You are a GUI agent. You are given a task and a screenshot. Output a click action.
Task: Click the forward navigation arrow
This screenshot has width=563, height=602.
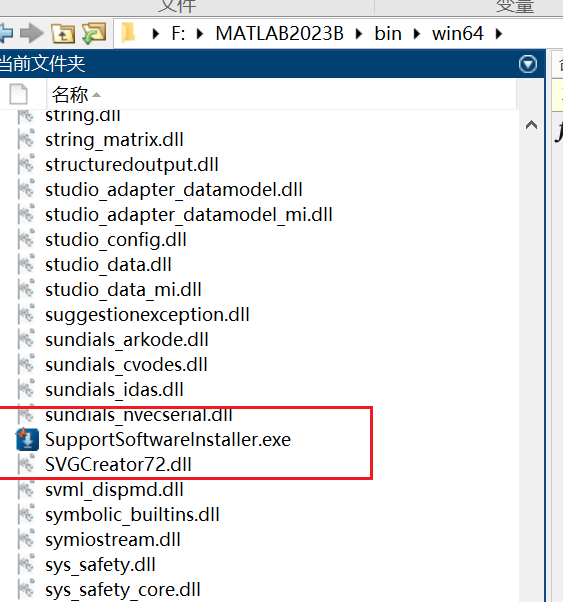click(31, 33)
